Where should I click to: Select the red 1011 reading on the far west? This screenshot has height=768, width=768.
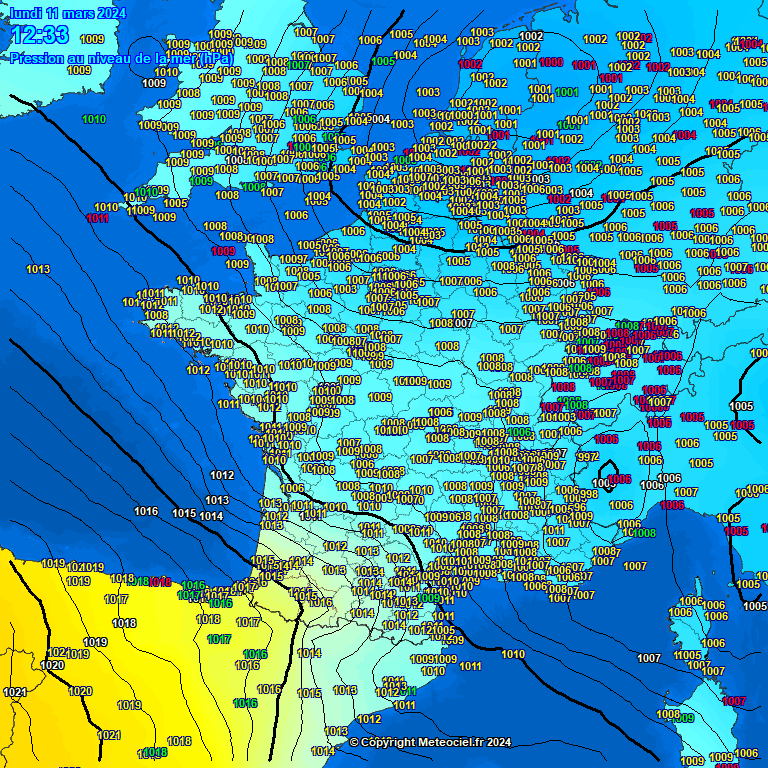click(x=98, y=218)
